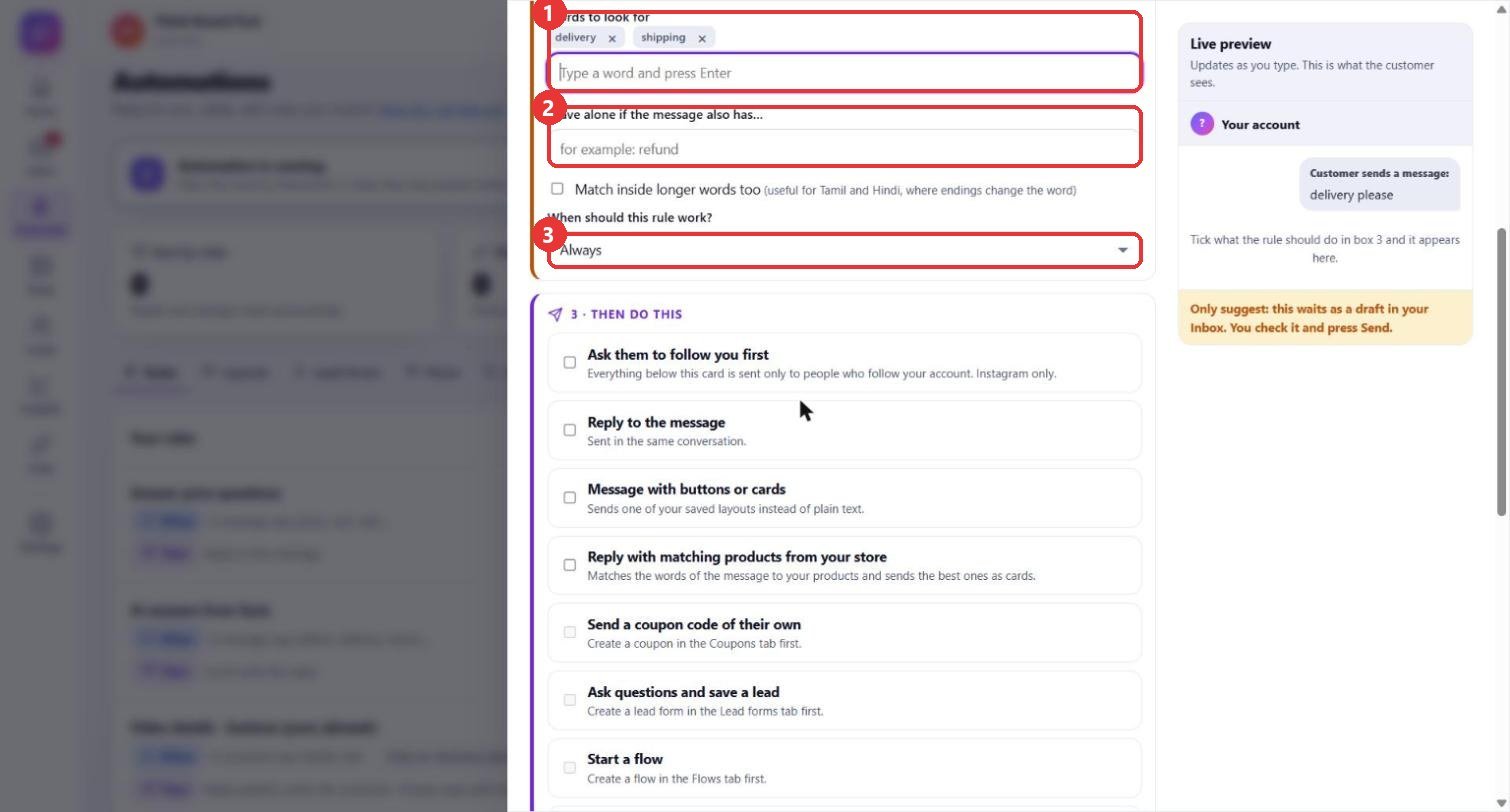
Task: Click into the "for example: refund" field
Action: (844, 149)
